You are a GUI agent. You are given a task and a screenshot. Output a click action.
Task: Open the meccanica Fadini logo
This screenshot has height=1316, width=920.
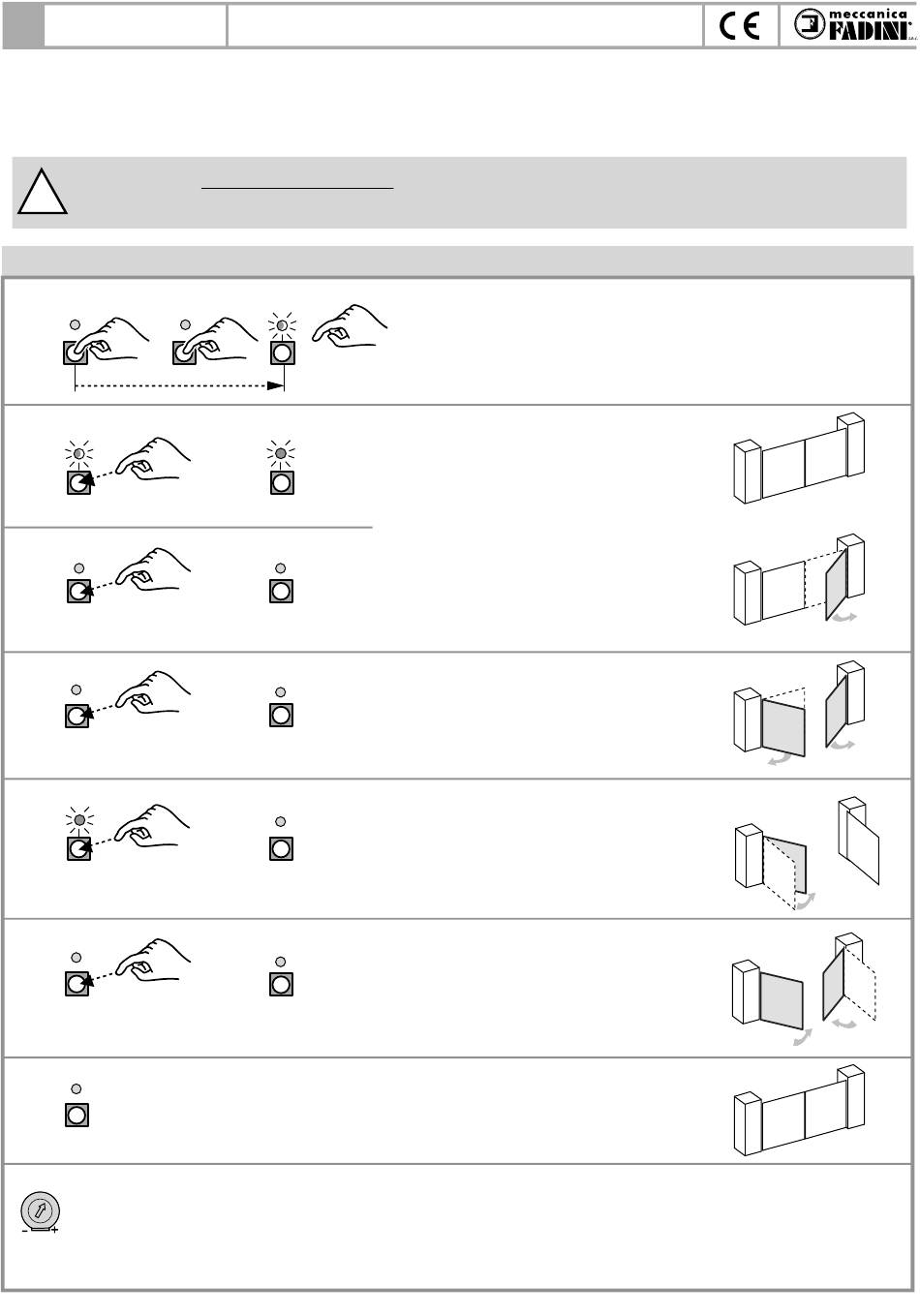point(850,25)
